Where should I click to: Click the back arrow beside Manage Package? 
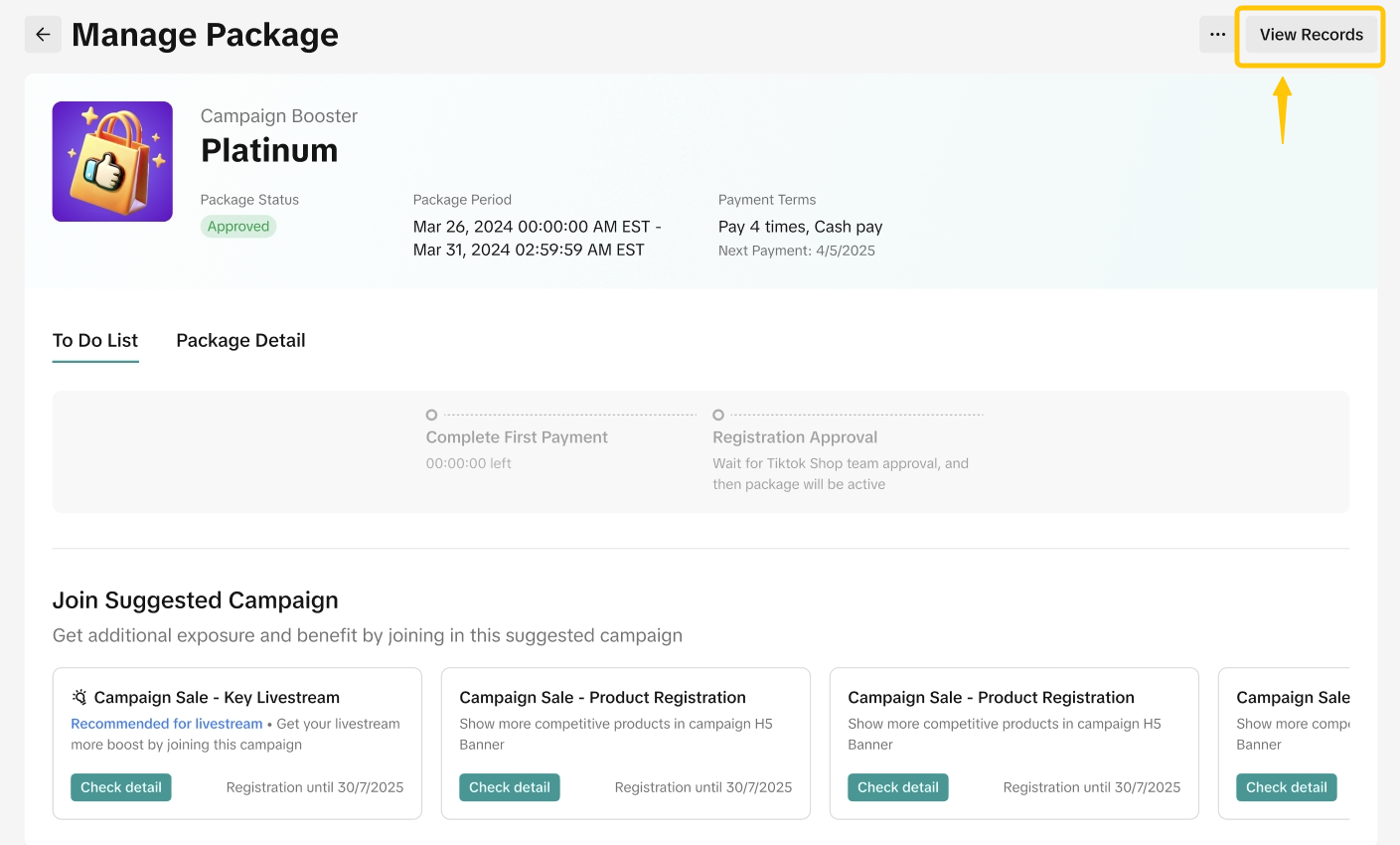pos(43,35)
